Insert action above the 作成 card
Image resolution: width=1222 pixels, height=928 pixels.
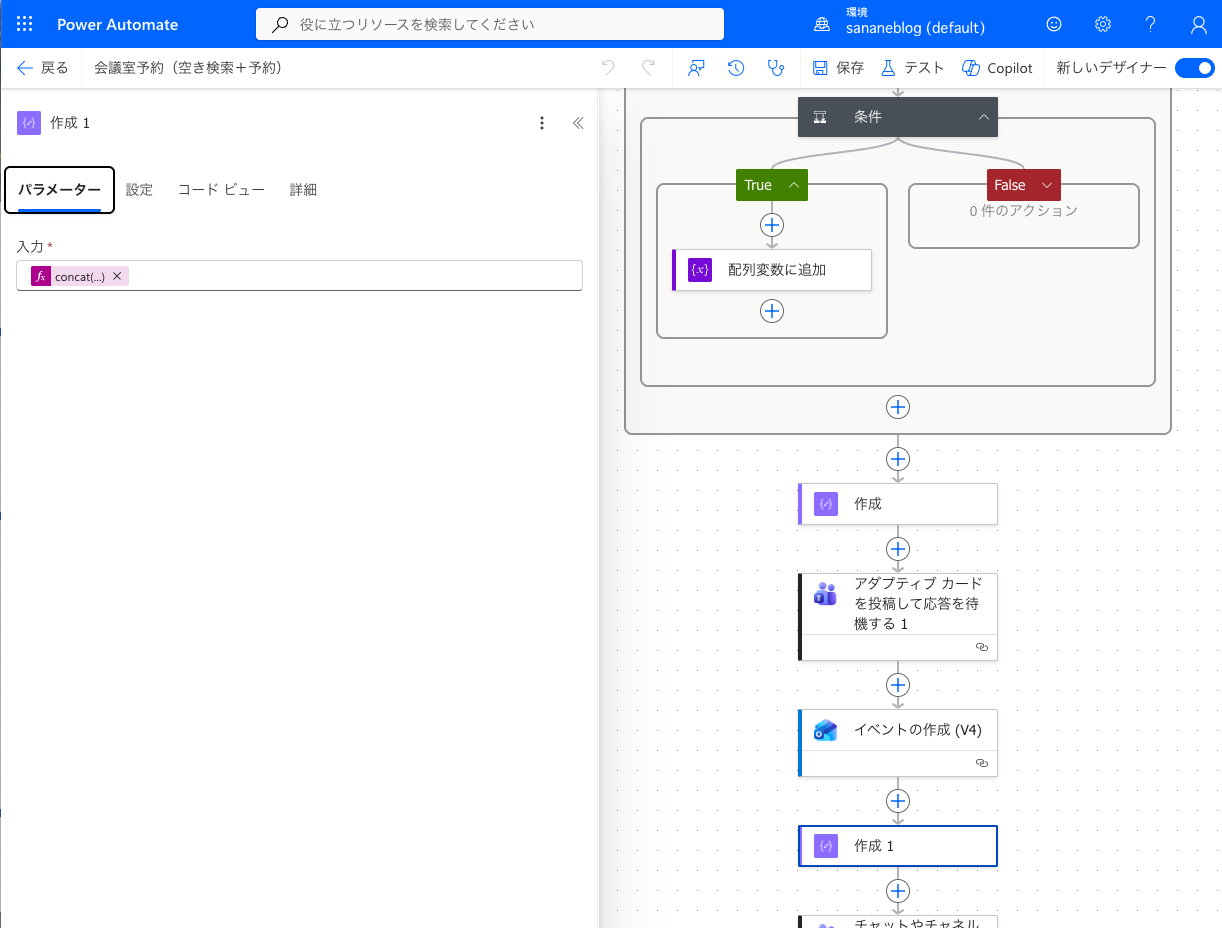pos(898,459)
